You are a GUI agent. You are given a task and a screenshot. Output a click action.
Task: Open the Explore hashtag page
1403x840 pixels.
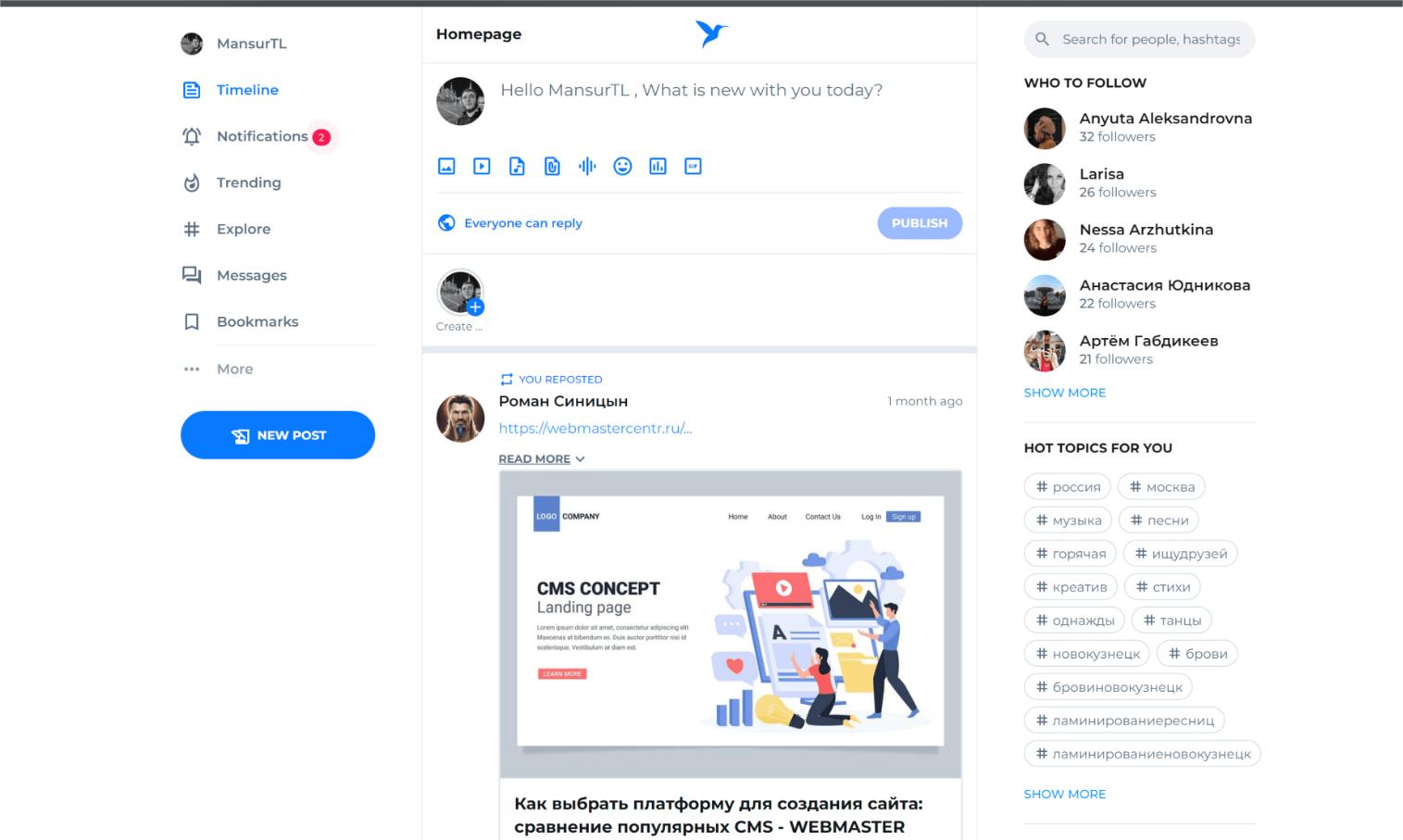click(227, 229)
